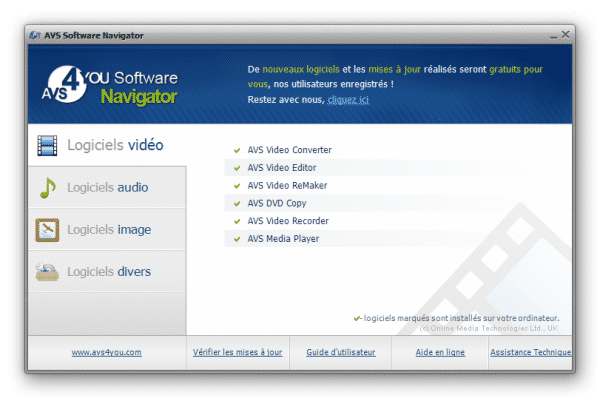
Task: Click the 'AVS Software Navigator' title text
Action: point(94,36)
